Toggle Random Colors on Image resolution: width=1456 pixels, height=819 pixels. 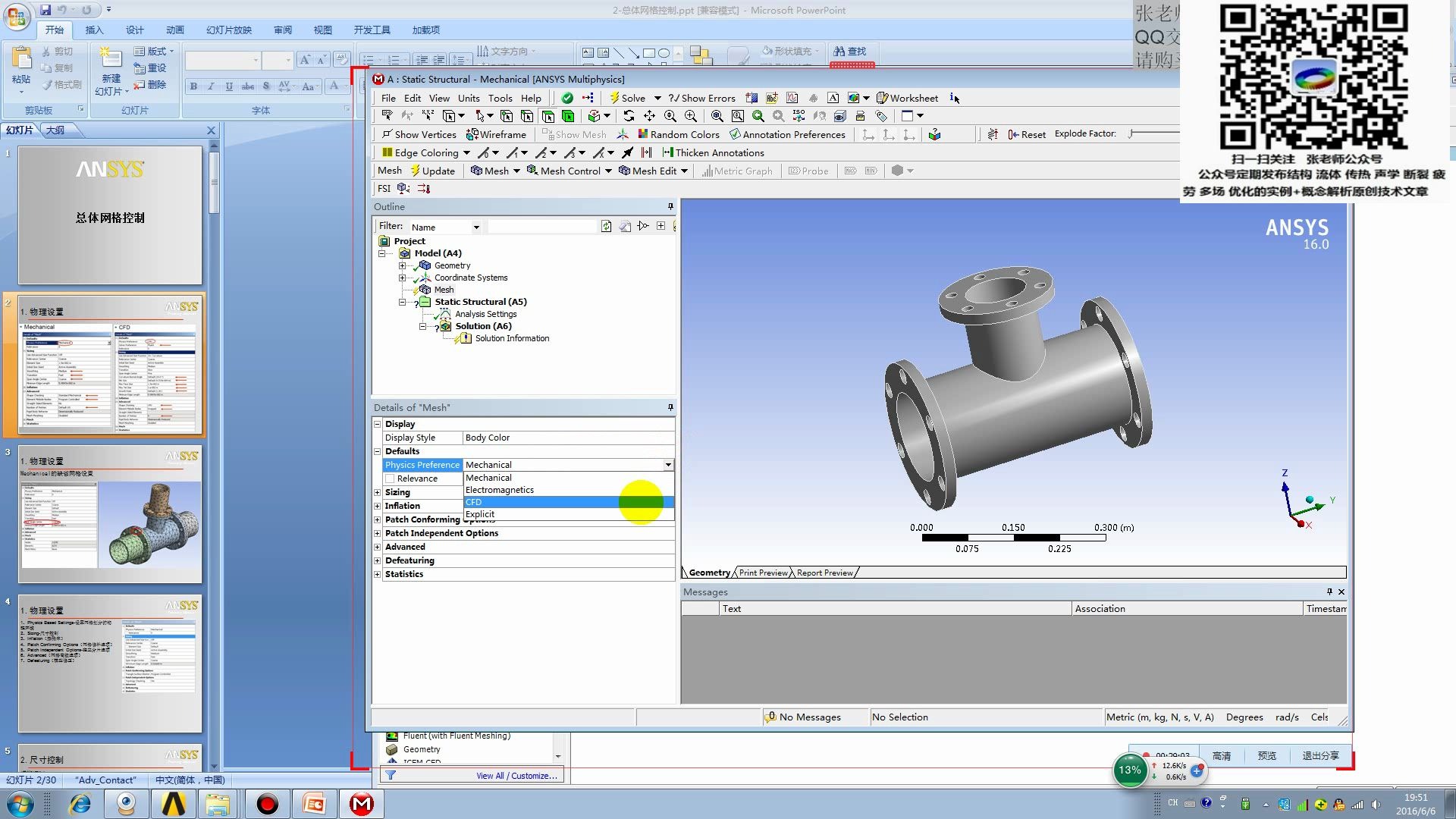679,134
